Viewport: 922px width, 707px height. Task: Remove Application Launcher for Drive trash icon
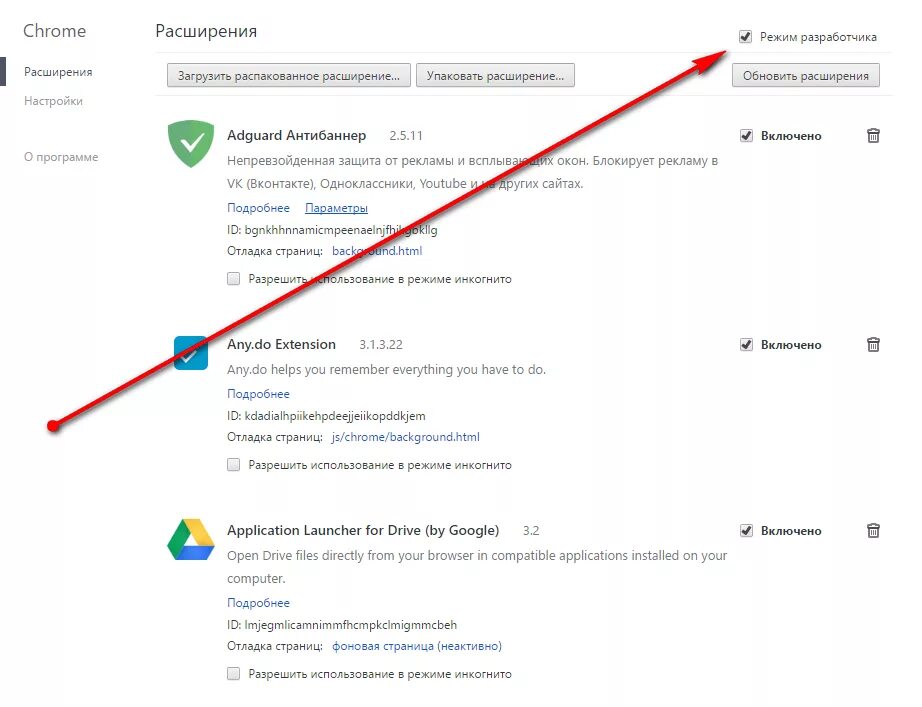[873, 531]
